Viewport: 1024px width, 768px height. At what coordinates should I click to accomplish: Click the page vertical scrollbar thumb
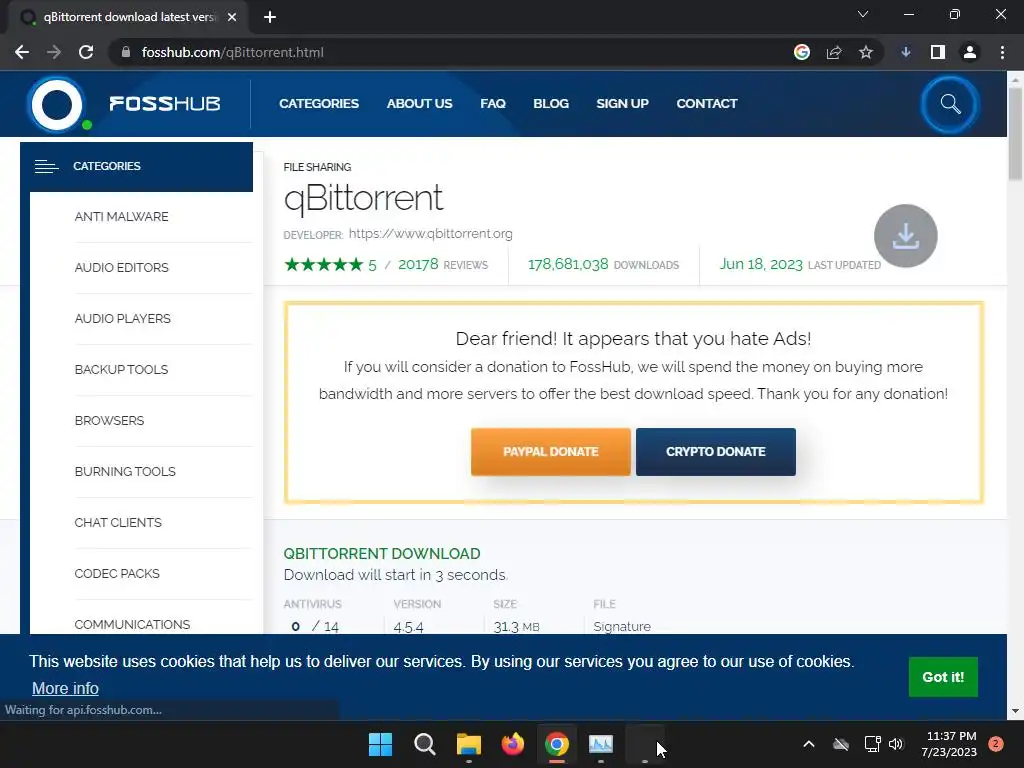click(1015, 134)
